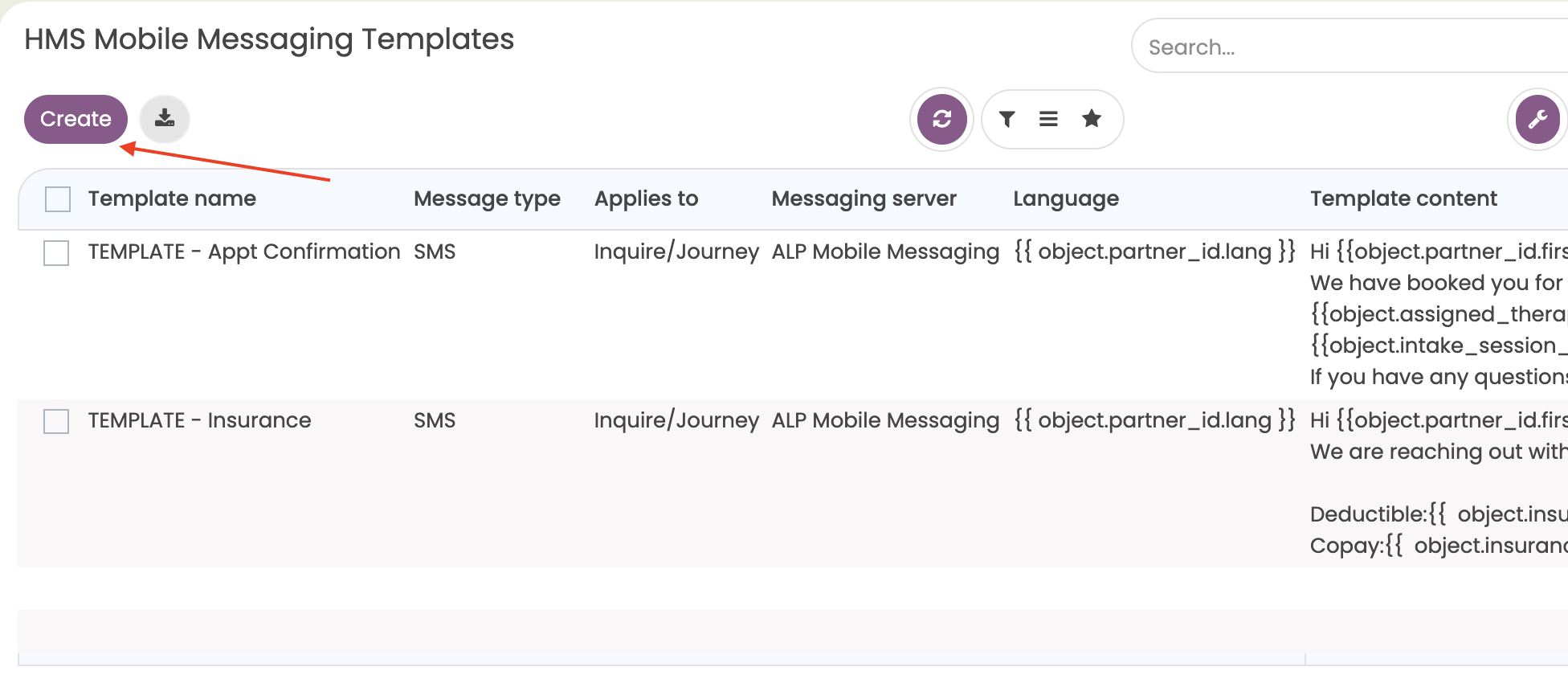
Task: Click the wrench settings icon
Action: click(x=1537, y=119)
